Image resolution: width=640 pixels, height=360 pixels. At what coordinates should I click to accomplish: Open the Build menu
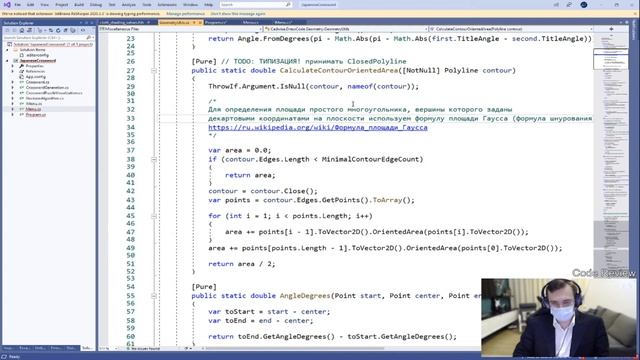[79, 4]
